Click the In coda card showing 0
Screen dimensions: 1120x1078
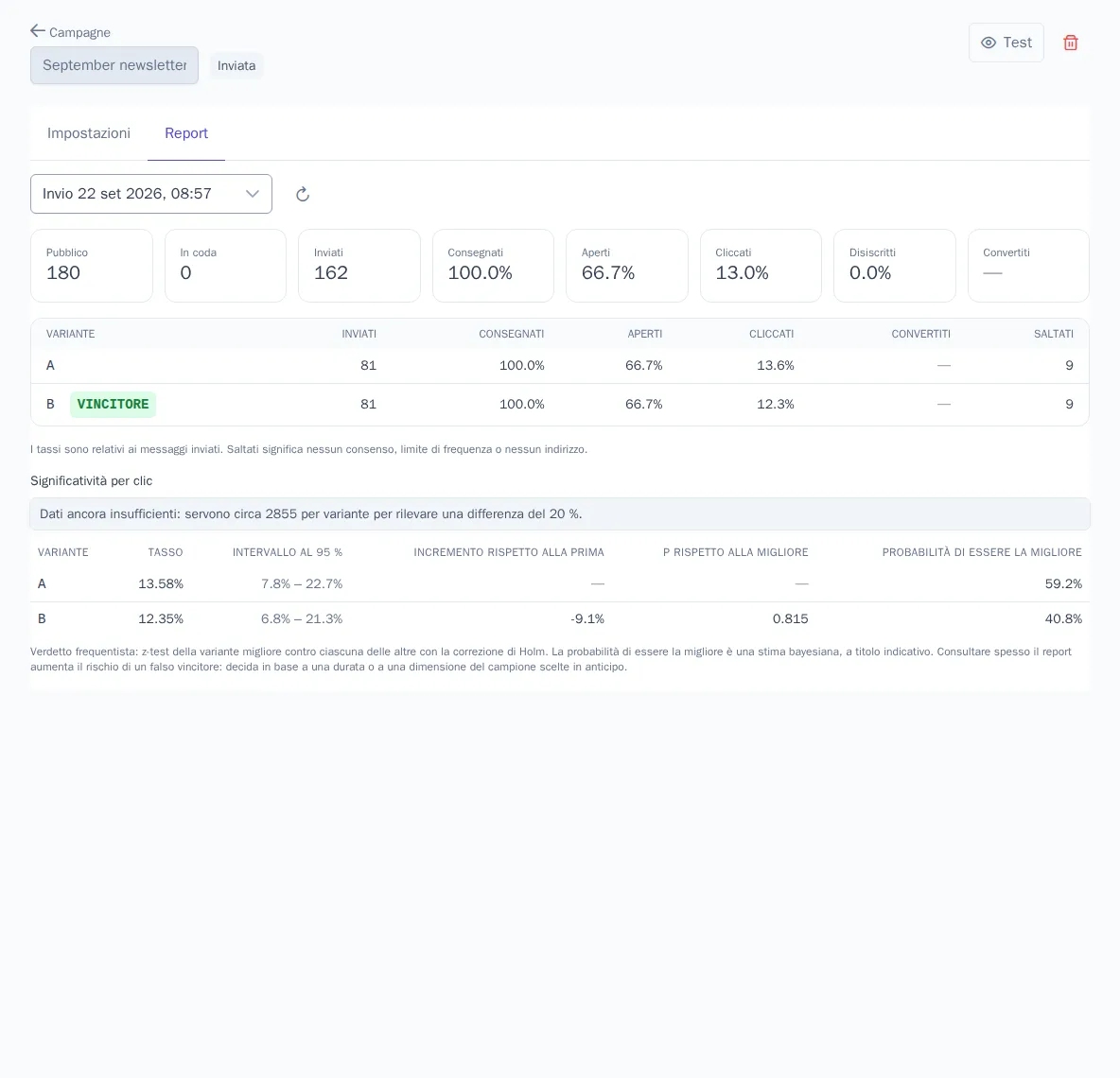point(226,266)
